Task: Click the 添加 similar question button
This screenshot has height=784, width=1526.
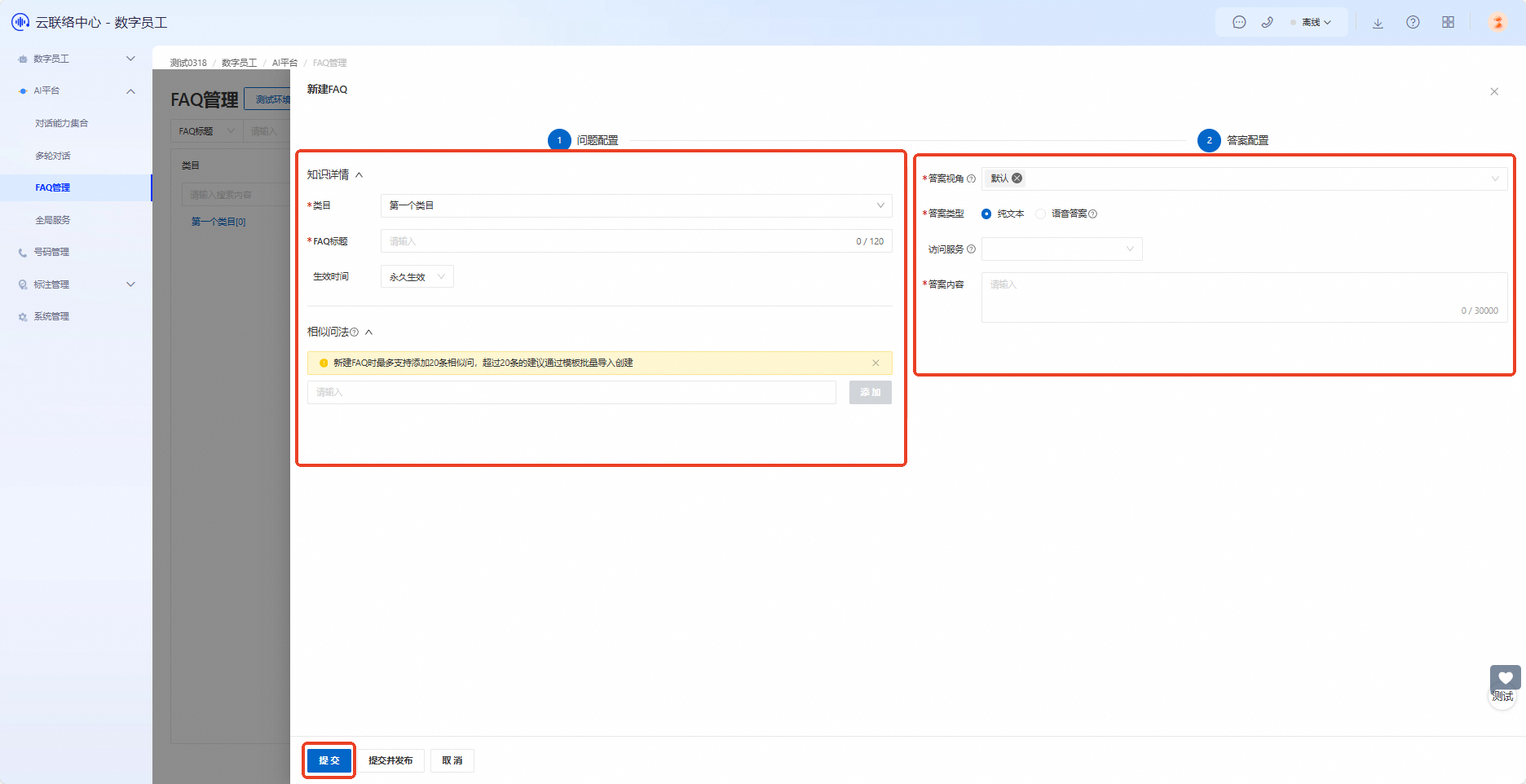Action: (x=871, y=393)
